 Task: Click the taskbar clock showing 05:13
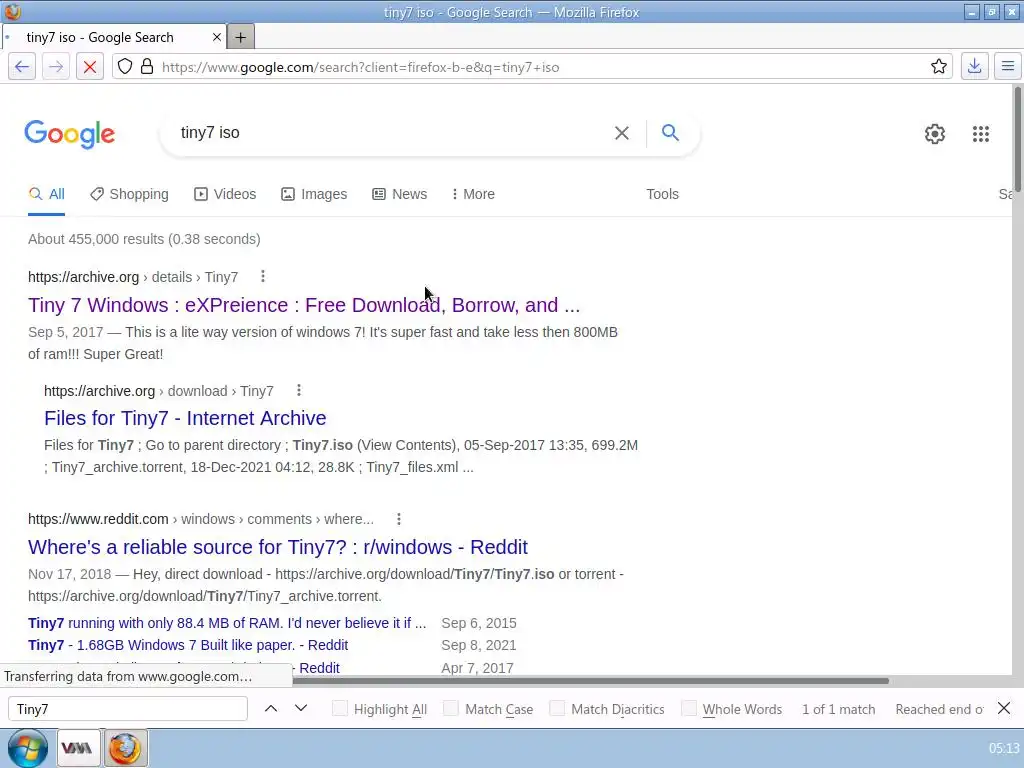1004,748
